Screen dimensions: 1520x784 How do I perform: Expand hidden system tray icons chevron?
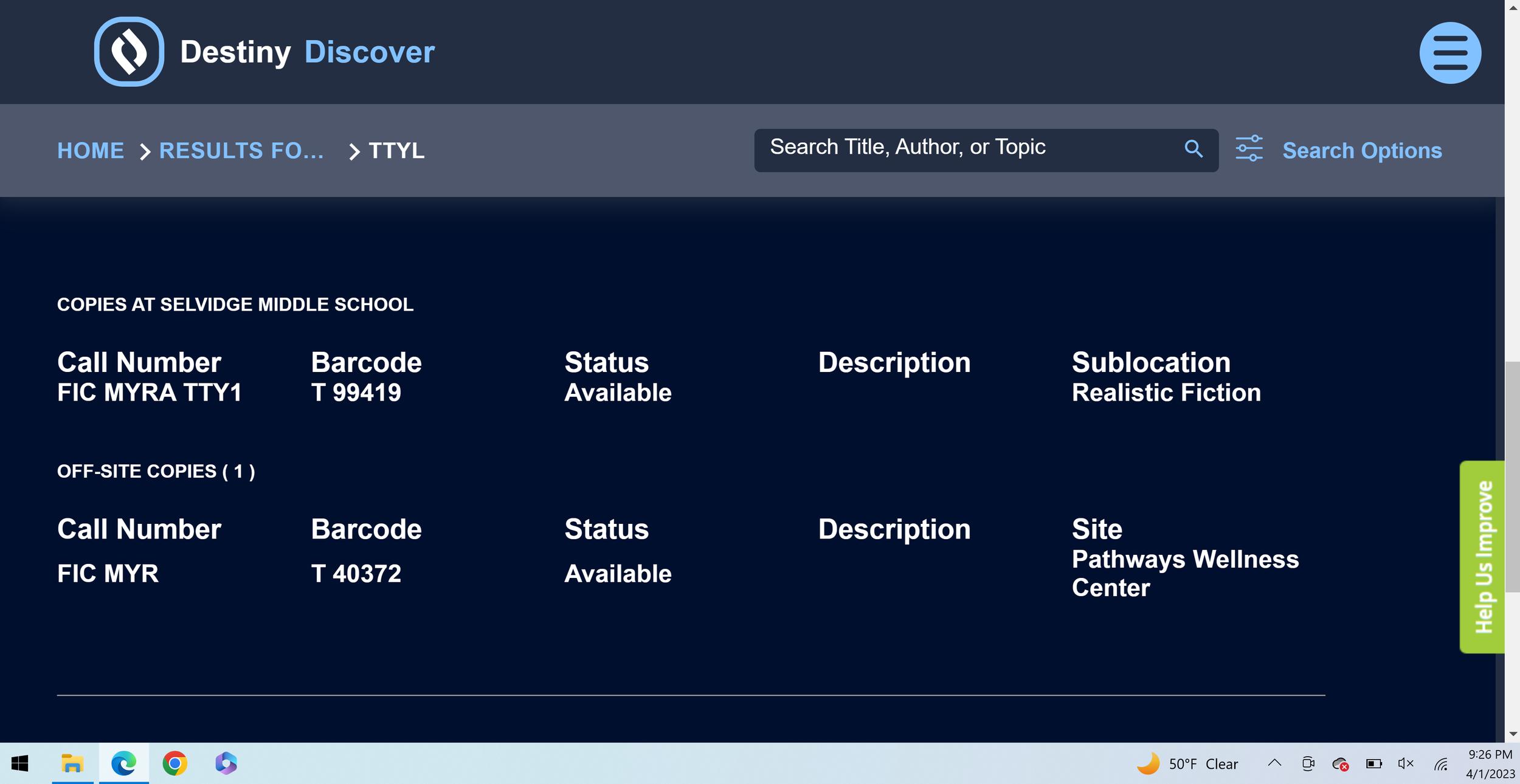pyautogui.click(x=1274, y=763)
